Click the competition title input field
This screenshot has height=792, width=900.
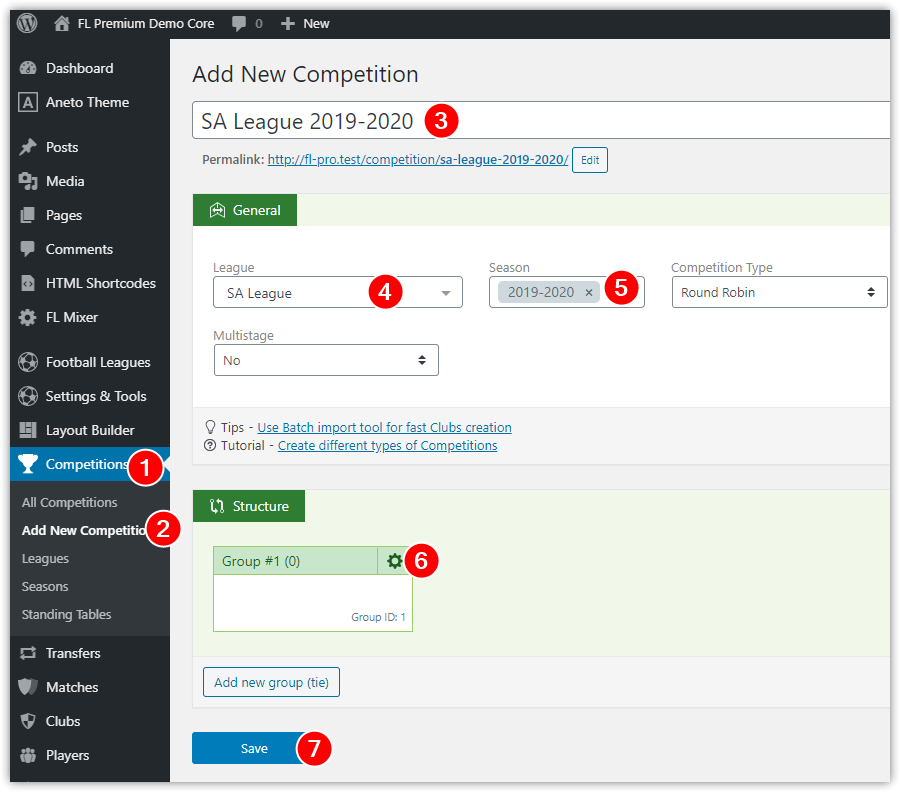tap(541, 121)
